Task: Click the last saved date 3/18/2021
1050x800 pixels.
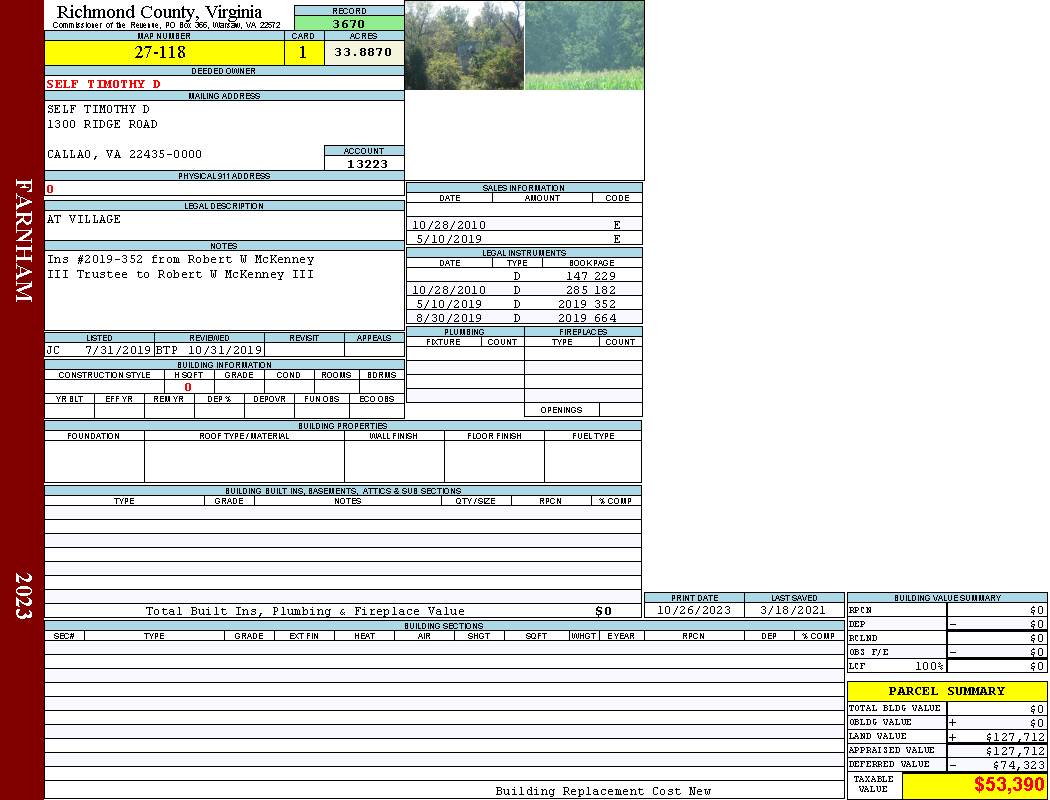Action: tap(793, 610)
